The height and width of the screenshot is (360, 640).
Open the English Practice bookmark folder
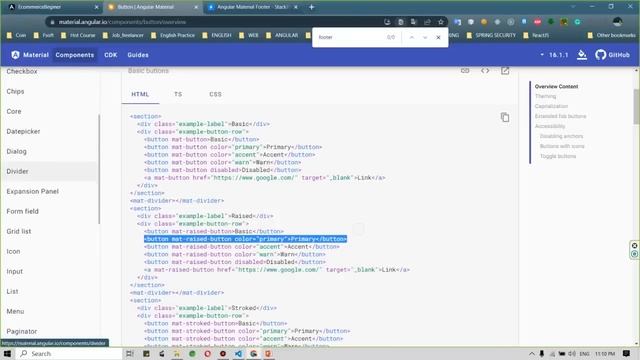pyautogui.click(x=173, y=36)
